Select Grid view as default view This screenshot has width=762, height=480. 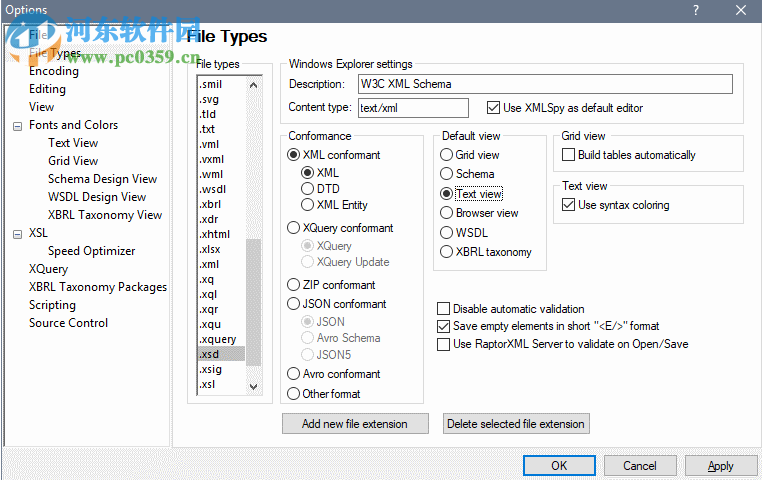click(x=447, y=155)
